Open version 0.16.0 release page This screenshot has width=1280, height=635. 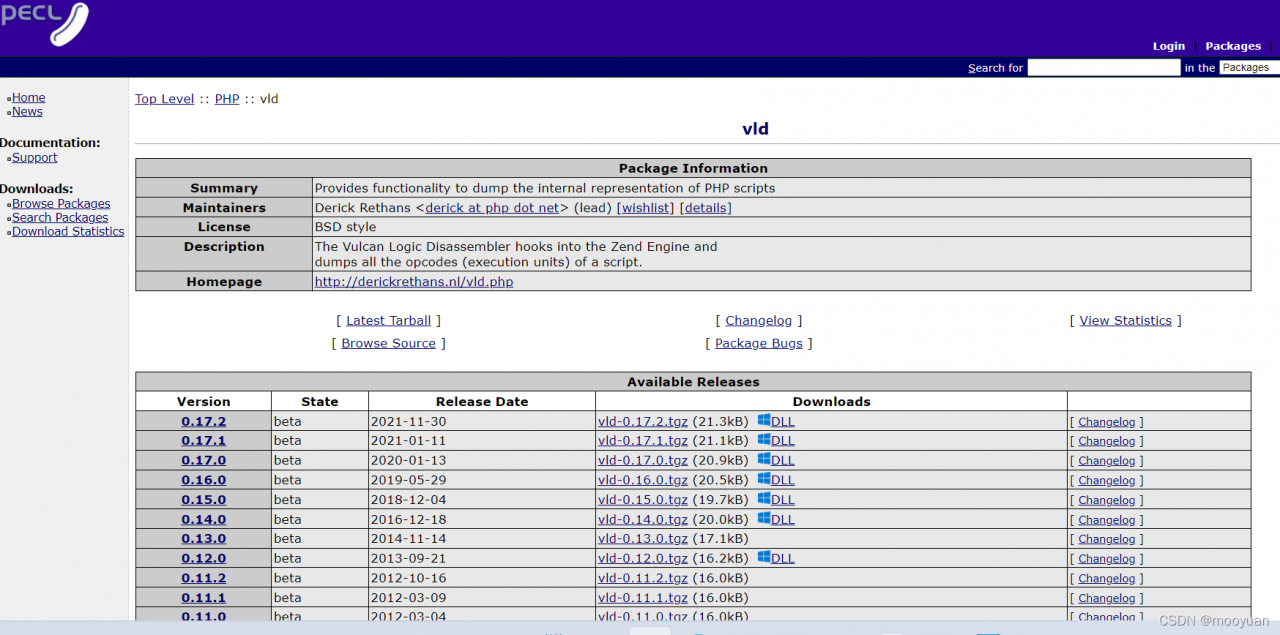tap(203, 480)
